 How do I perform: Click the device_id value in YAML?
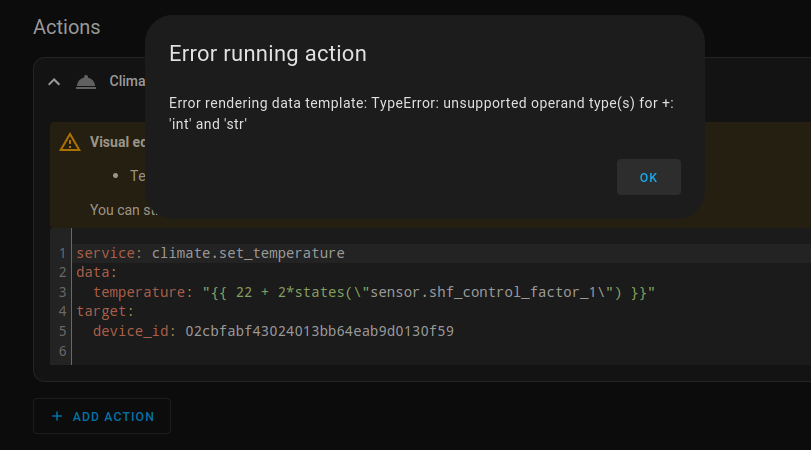point(319,330)
